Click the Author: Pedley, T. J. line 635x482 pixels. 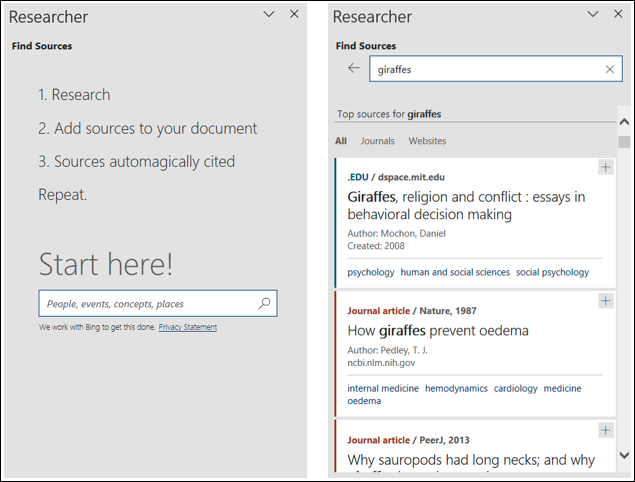[x=387, y=350]
